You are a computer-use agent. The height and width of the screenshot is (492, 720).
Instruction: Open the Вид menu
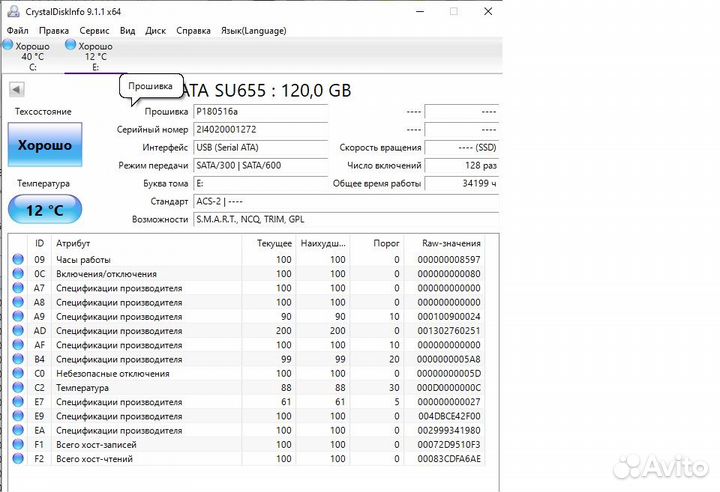(127, 31)
